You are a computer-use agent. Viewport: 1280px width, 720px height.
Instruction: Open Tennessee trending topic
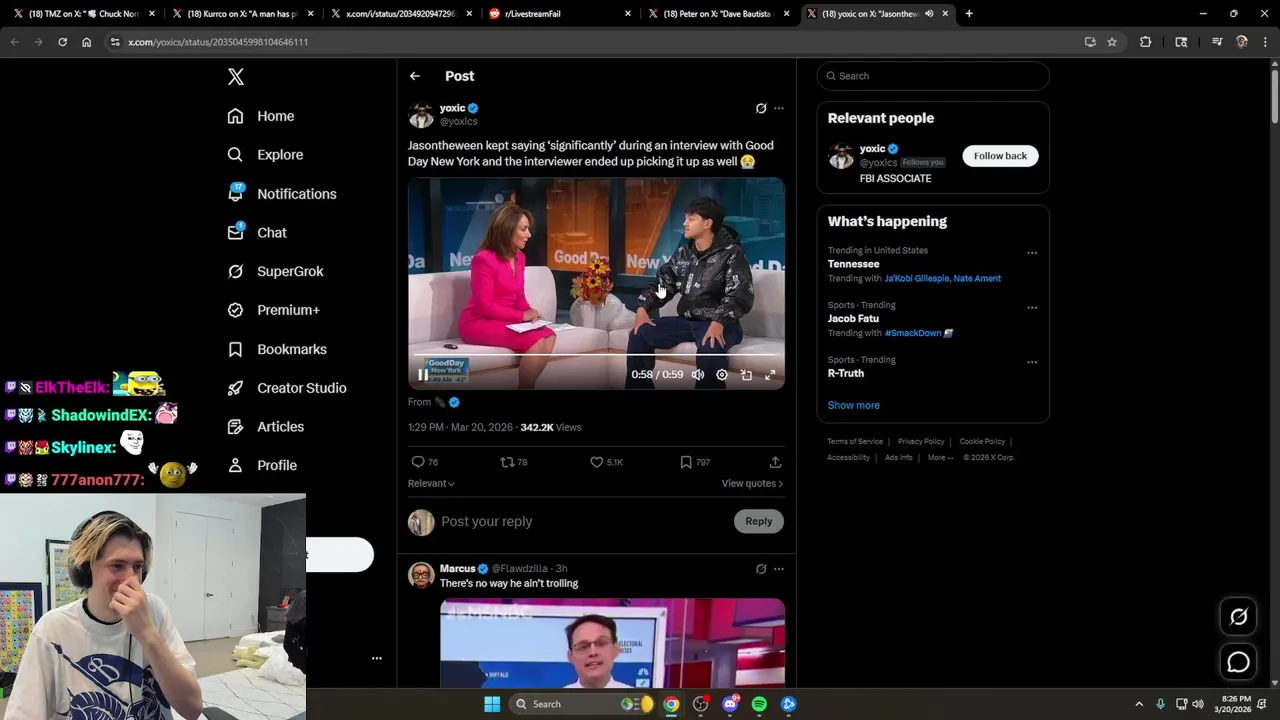(854, 264)
